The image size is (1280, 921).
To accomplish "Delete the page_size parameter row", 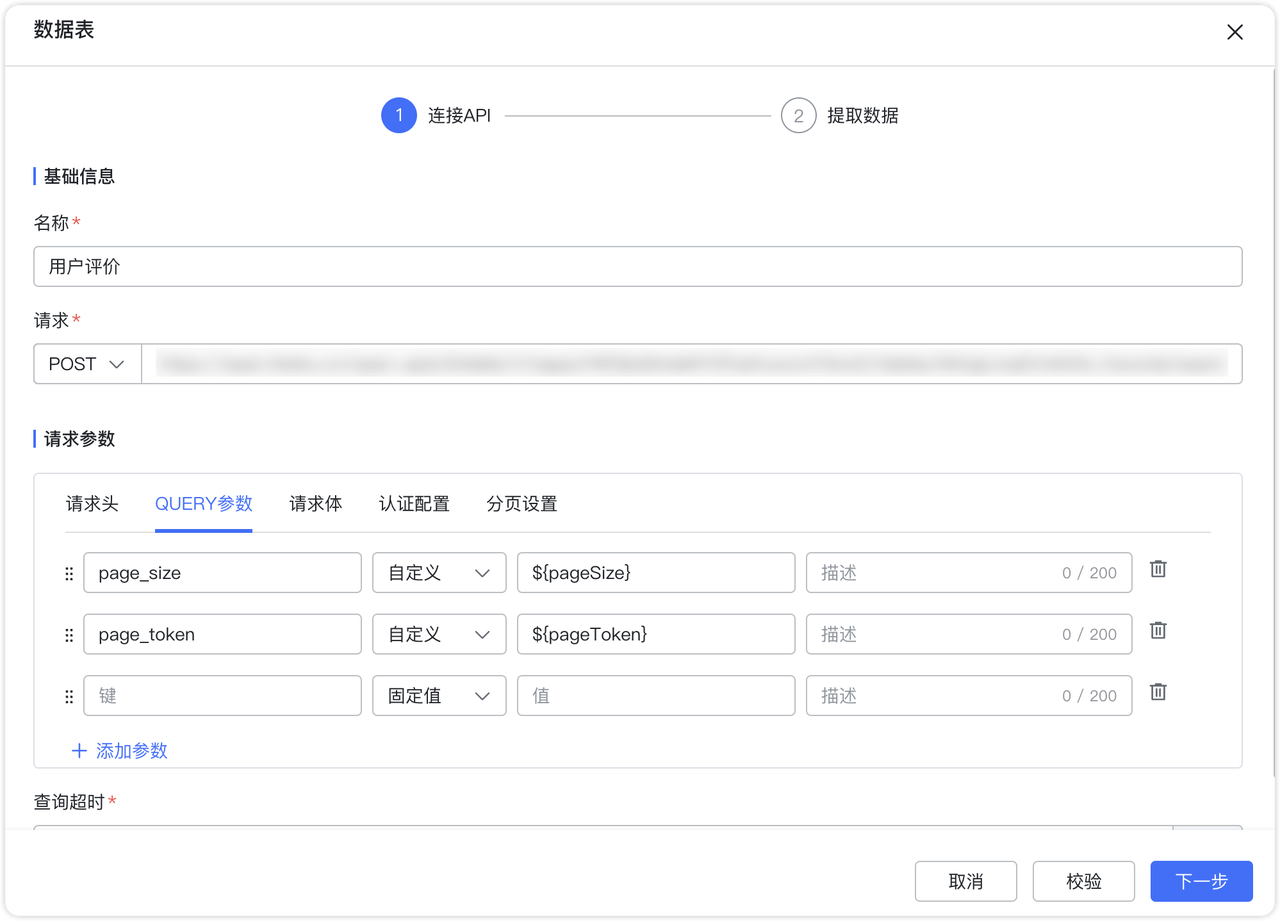I will (1158, 569).
